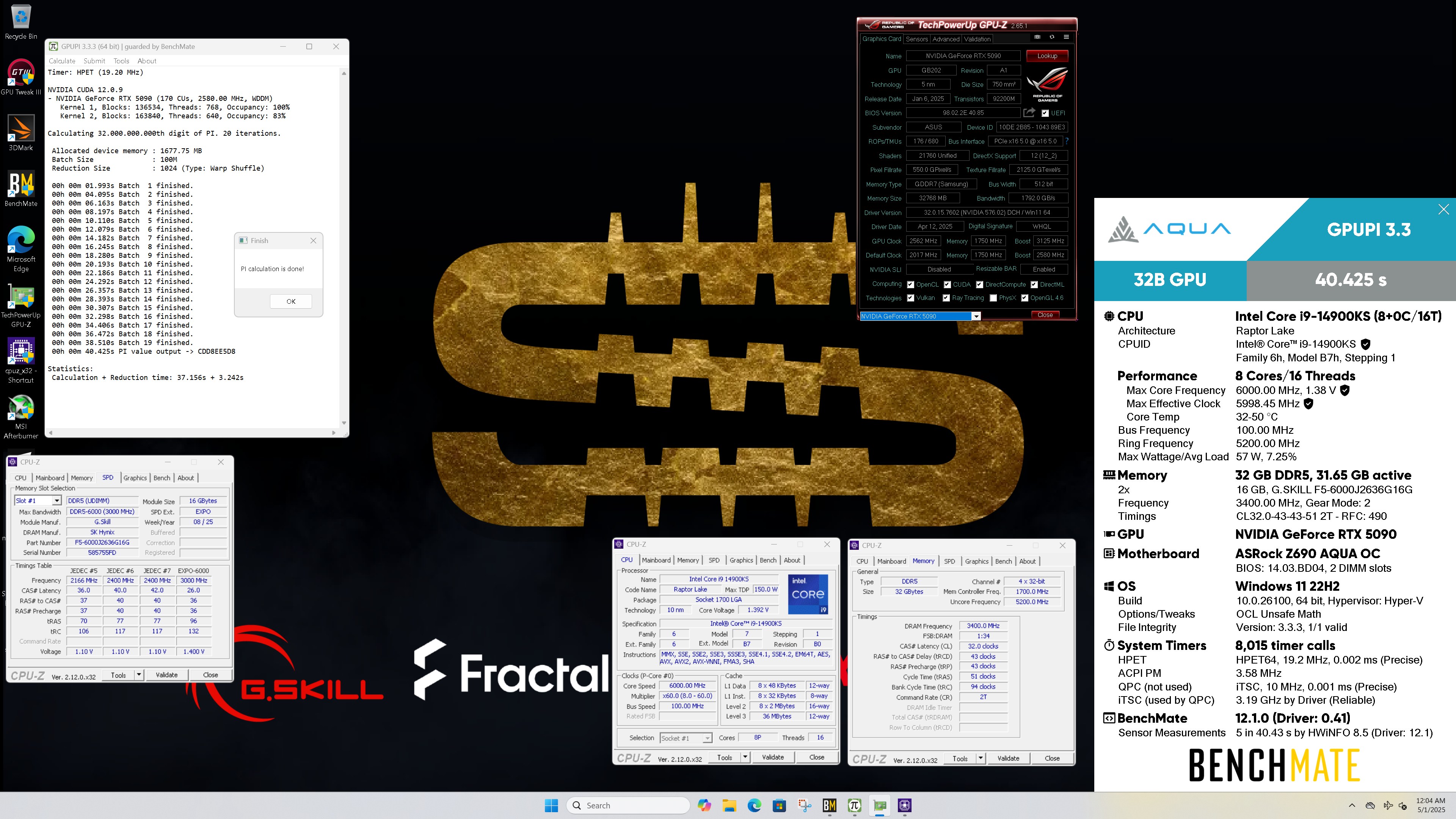Open File Explorer from taskbar
Screen dimensions: 1456x819
(729, 805)
